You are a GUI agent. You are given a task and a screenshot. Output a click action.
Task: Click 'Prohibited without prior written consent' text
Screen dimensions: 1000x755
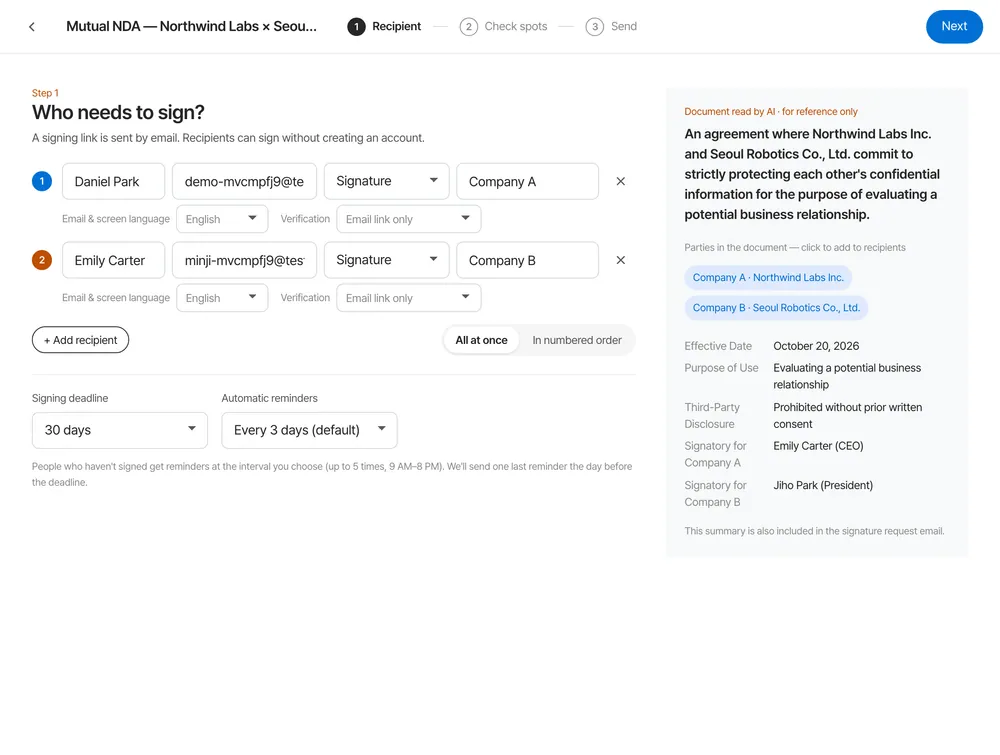tap(848, 415)
